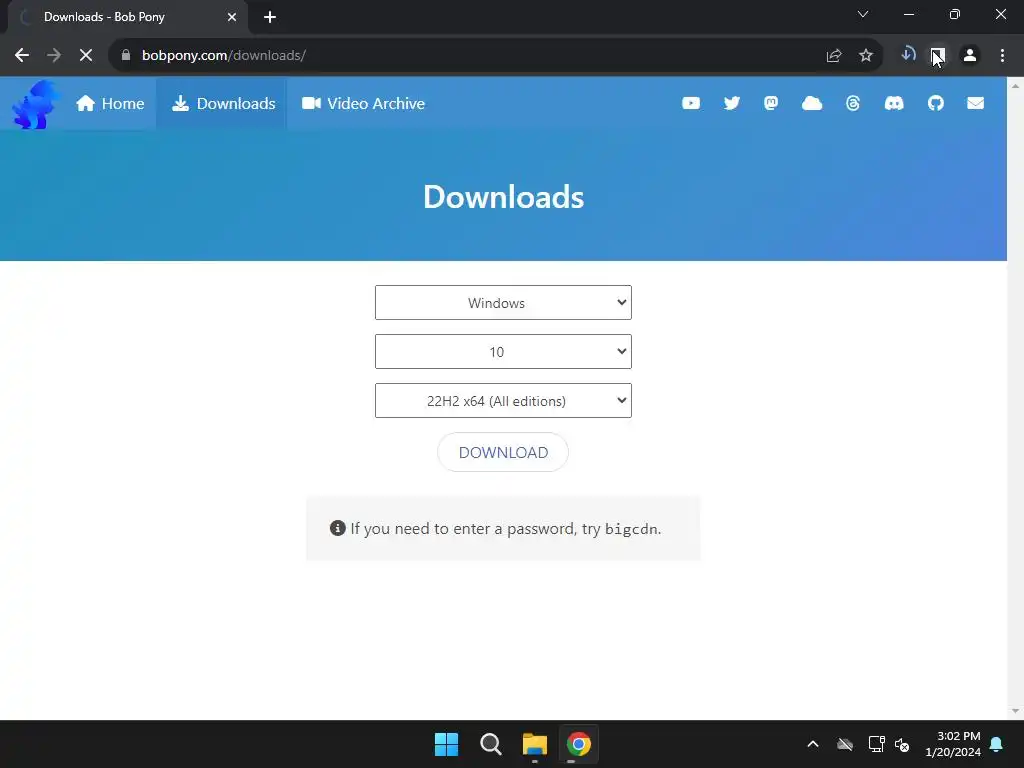Expand the 22H2 x64 (All editions) dropdown

pyautogui.click(x=503, y=400)
